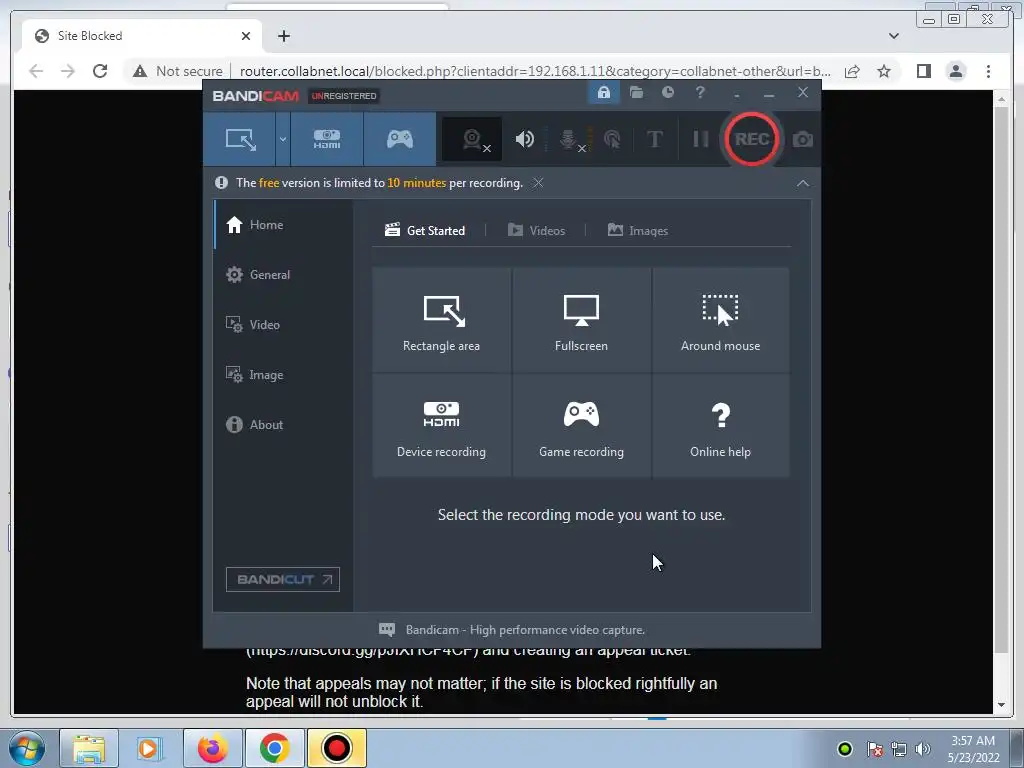Click the pause recording button

coord(700,139)
